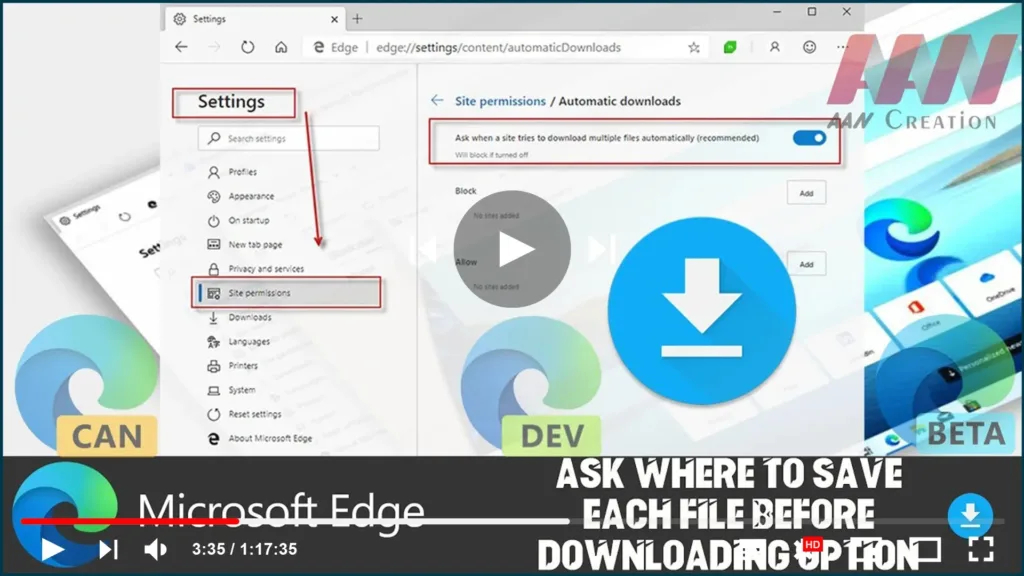Viewport: 1024px width, 576px height.
Task: Mute the video volume speaker icon
Action: point(155,548)
